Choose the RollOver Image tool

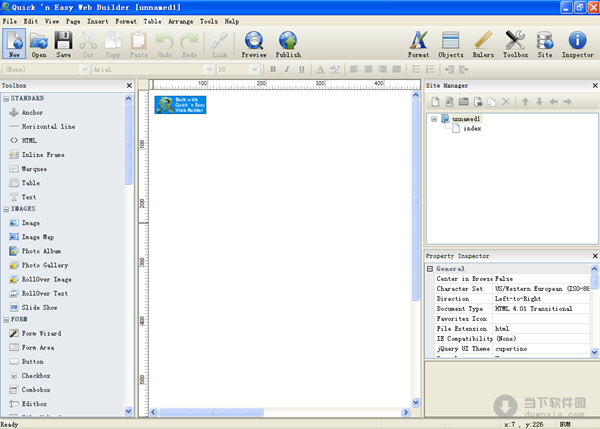(x=40, y=279)
